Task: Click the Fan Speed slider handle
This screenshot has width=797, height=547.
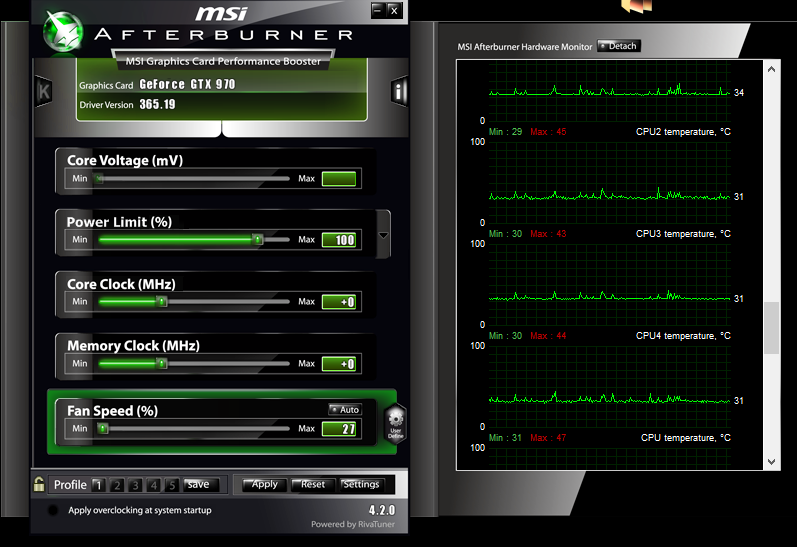Action: (x=103, y=429)
